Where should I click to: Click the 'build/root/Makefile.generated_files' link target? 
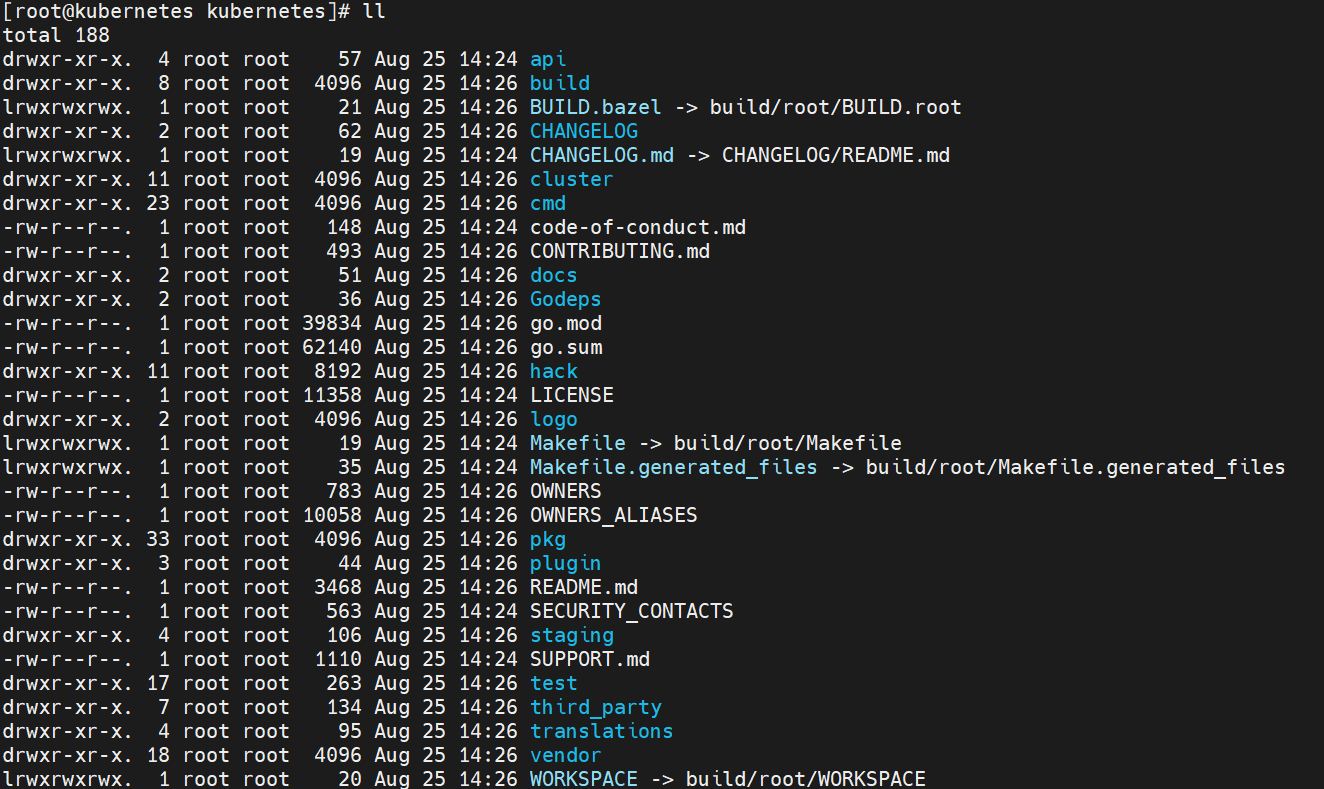[1076, 467]
